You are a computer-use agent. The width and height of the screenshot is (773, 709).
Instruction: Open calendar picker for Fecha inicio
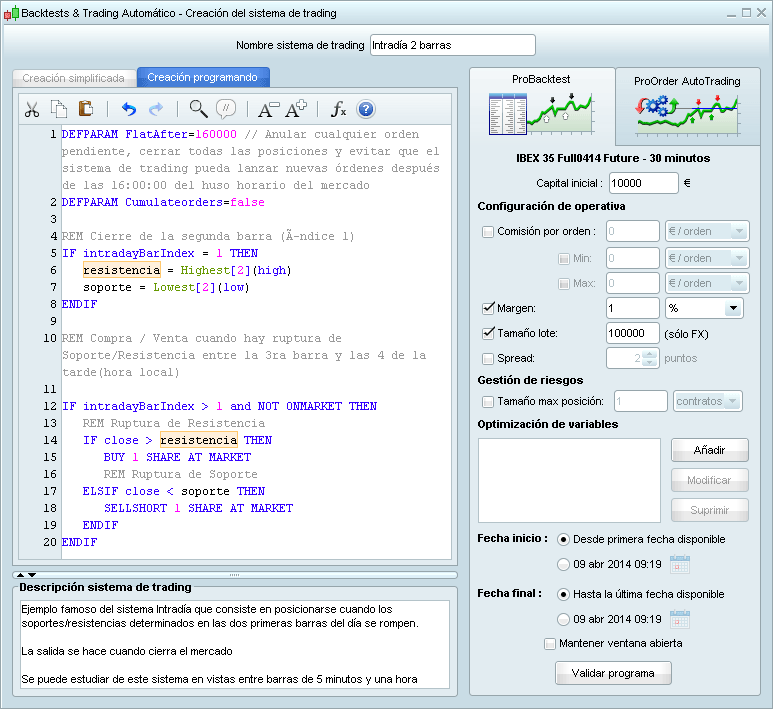click(680, 564)
